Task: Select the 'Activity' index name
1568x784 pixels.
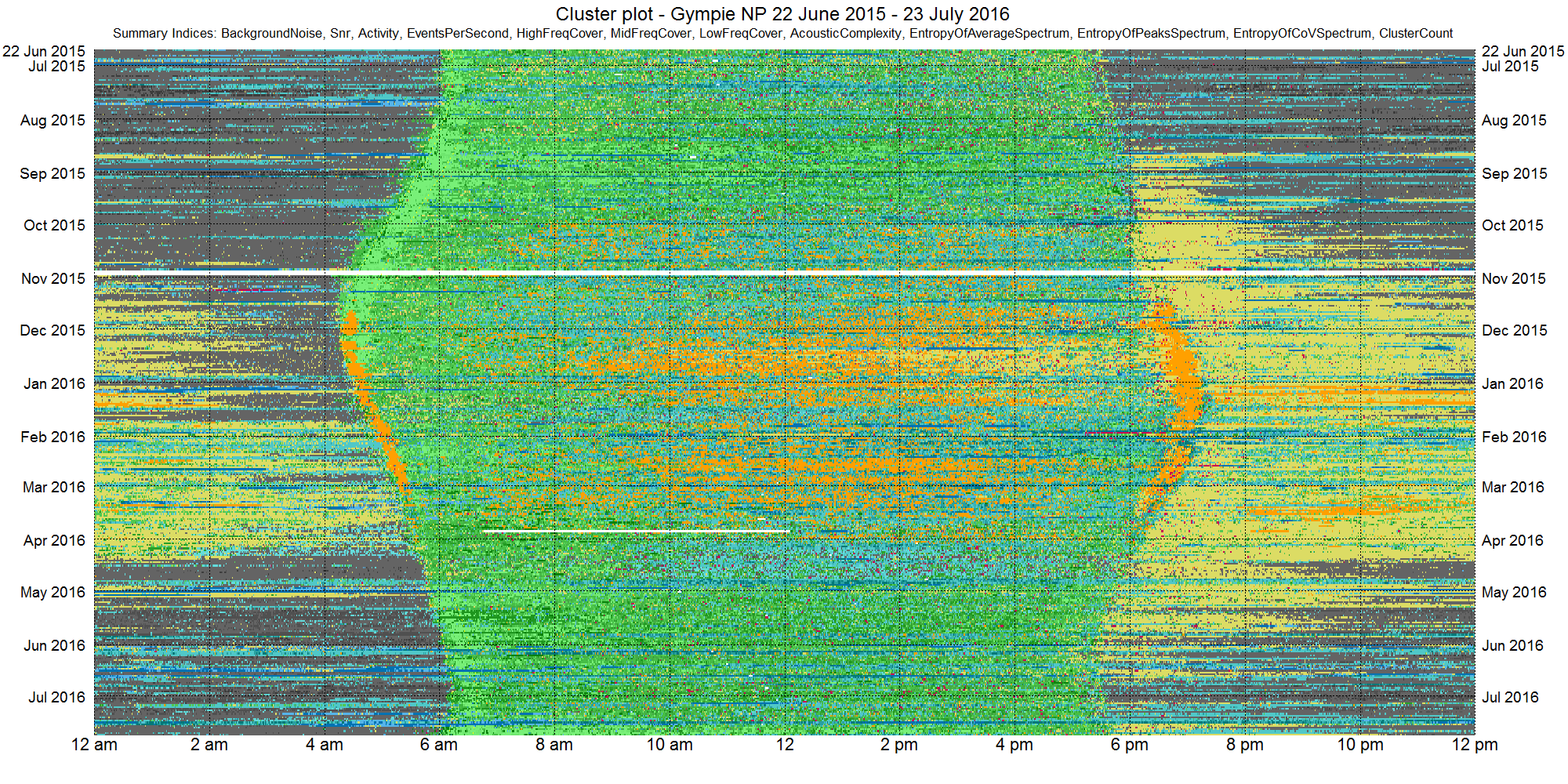Action: [x=378, y=34]
